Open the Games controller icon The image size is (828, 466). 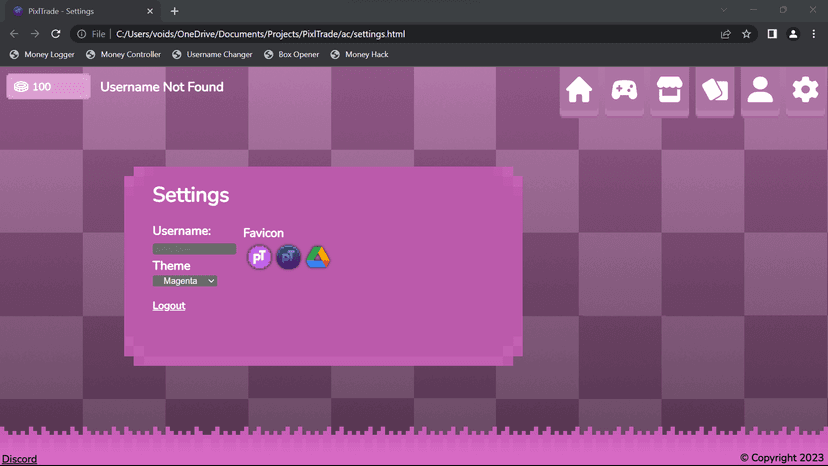click(x=624, y=90)
